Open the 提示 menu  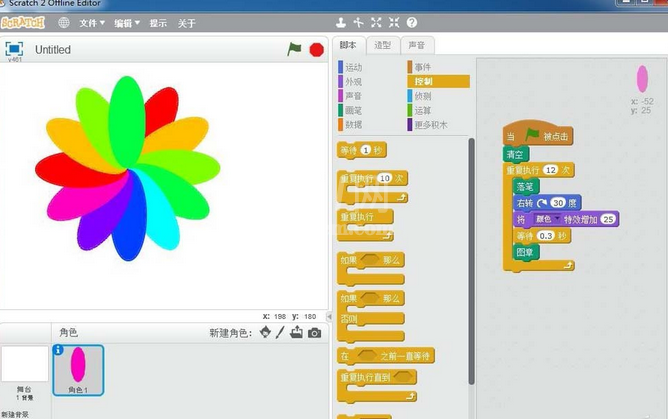[x=158, y=23]
